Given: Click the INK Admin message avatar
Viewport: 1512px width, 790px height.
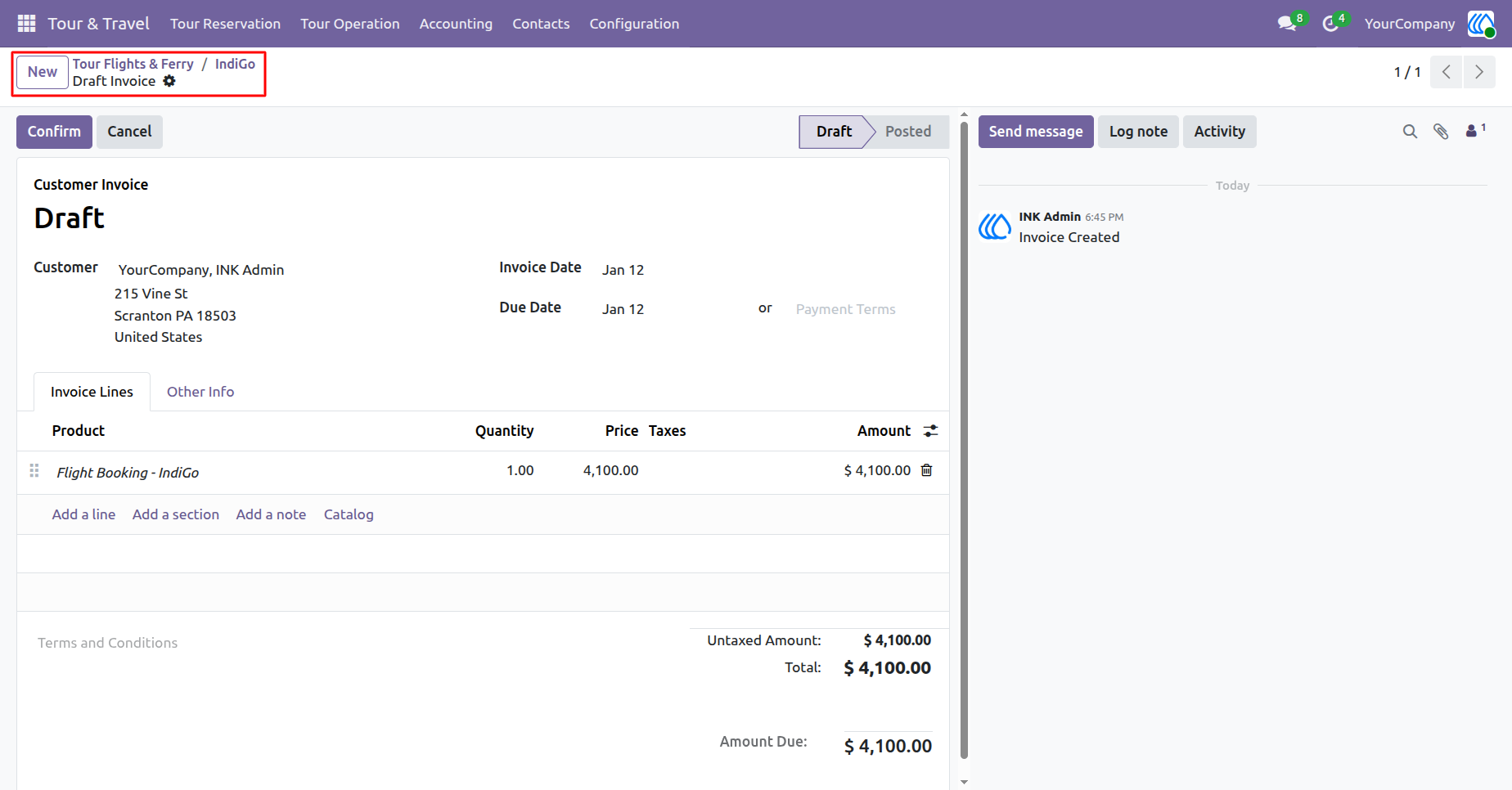Looking at the screenshot, I should coord(995,227).
